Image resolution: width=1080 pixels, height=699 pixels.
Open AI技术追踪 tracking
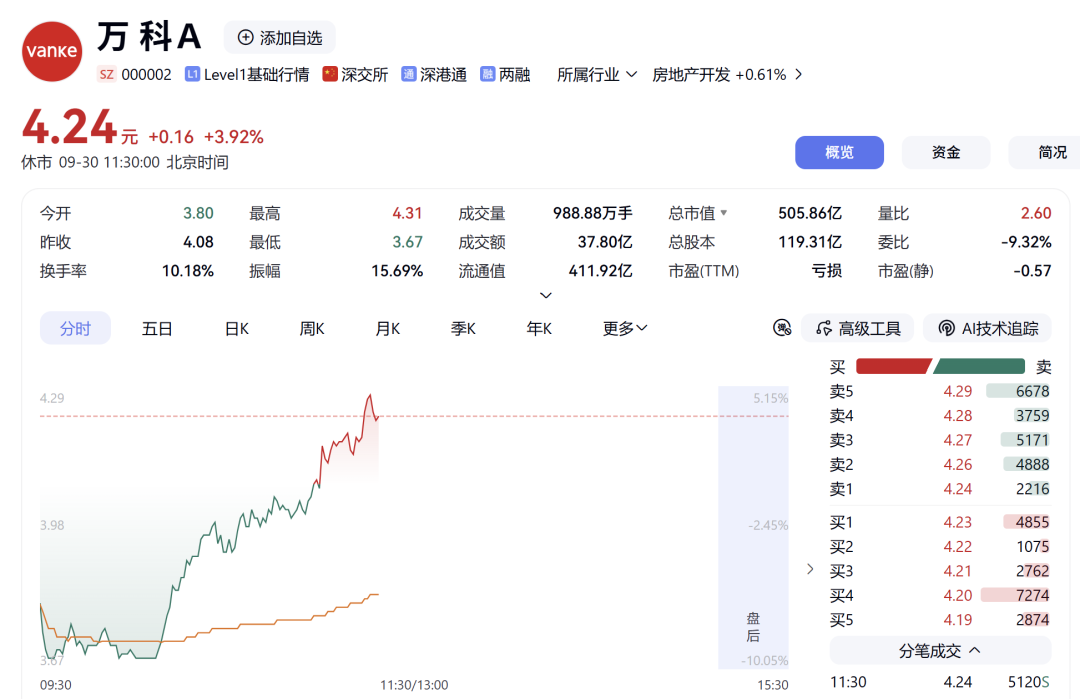coord(988,328)
